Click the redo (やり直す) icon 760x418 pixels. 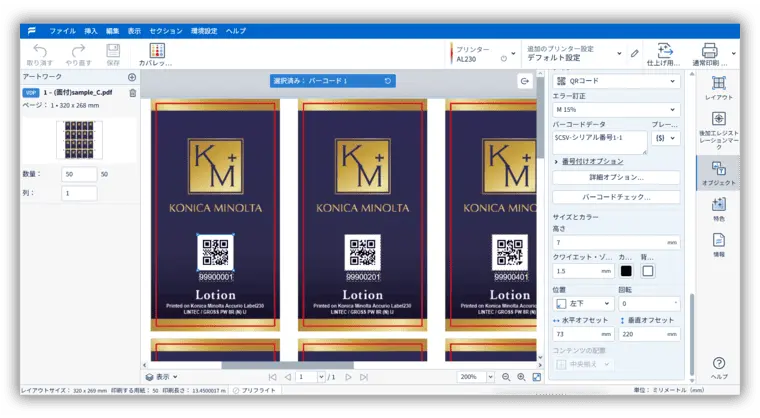point(78,51)
